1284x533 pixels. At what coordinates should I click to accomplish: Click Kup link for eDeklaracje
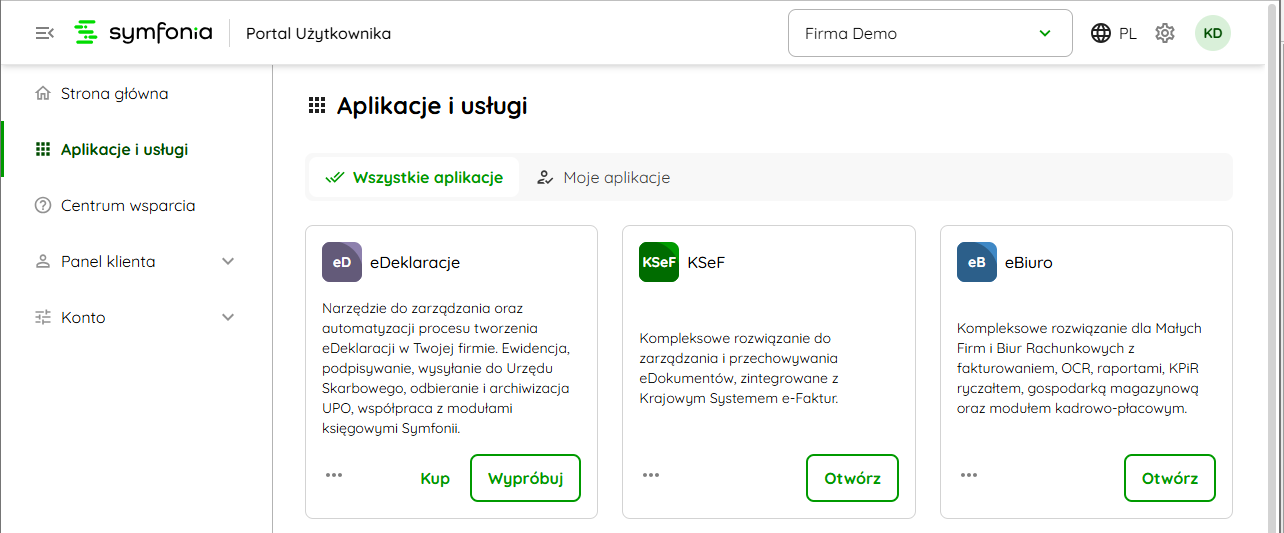[x=435, y=478]
